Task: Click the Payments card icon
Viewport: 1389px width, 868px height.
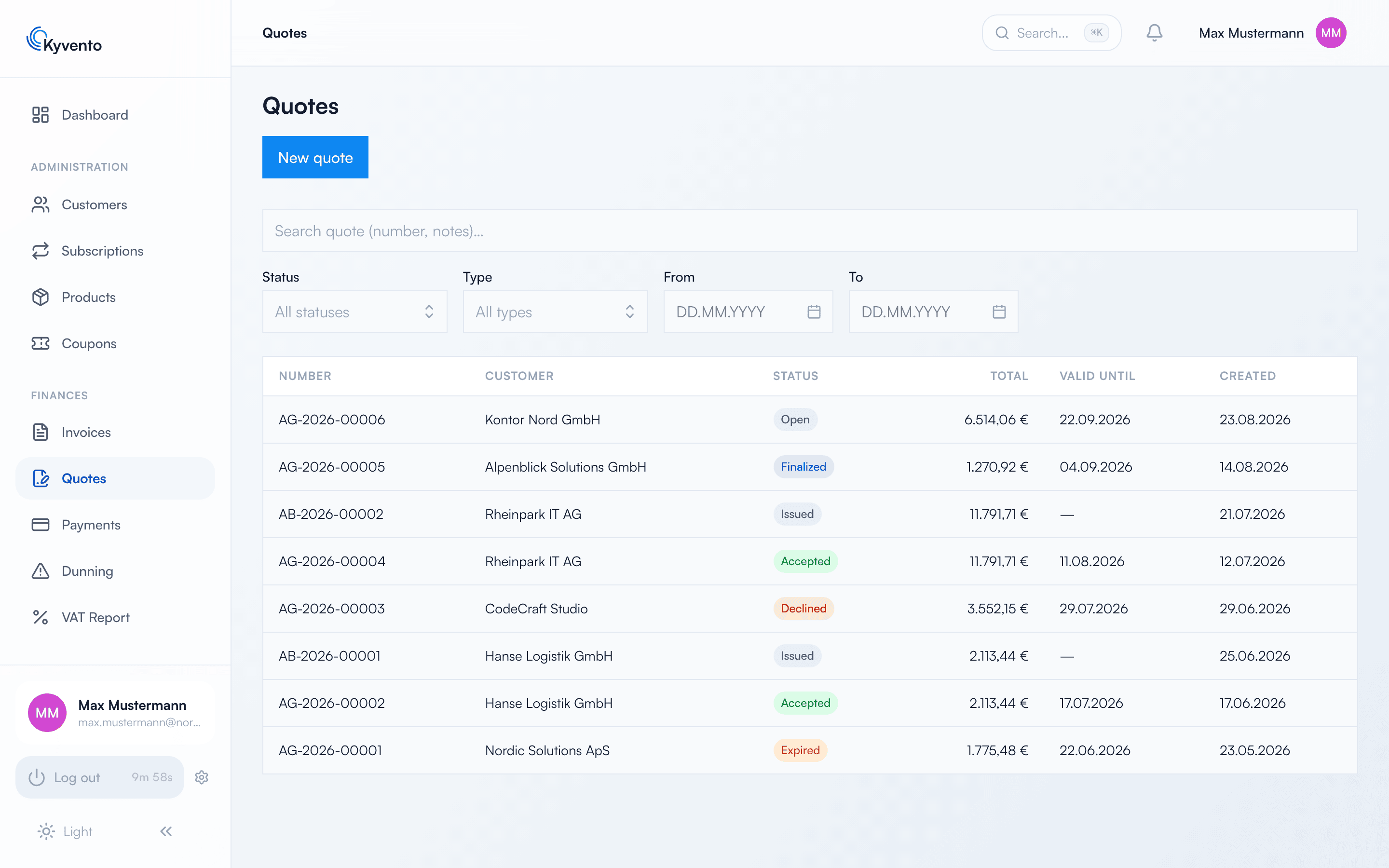Action: pyautogui.click(x=40, y=525)
